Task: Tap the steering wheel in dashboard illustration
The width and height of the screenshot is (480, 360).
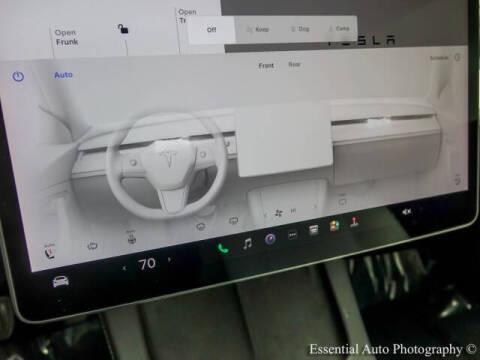Action: (x=167, y=165)
